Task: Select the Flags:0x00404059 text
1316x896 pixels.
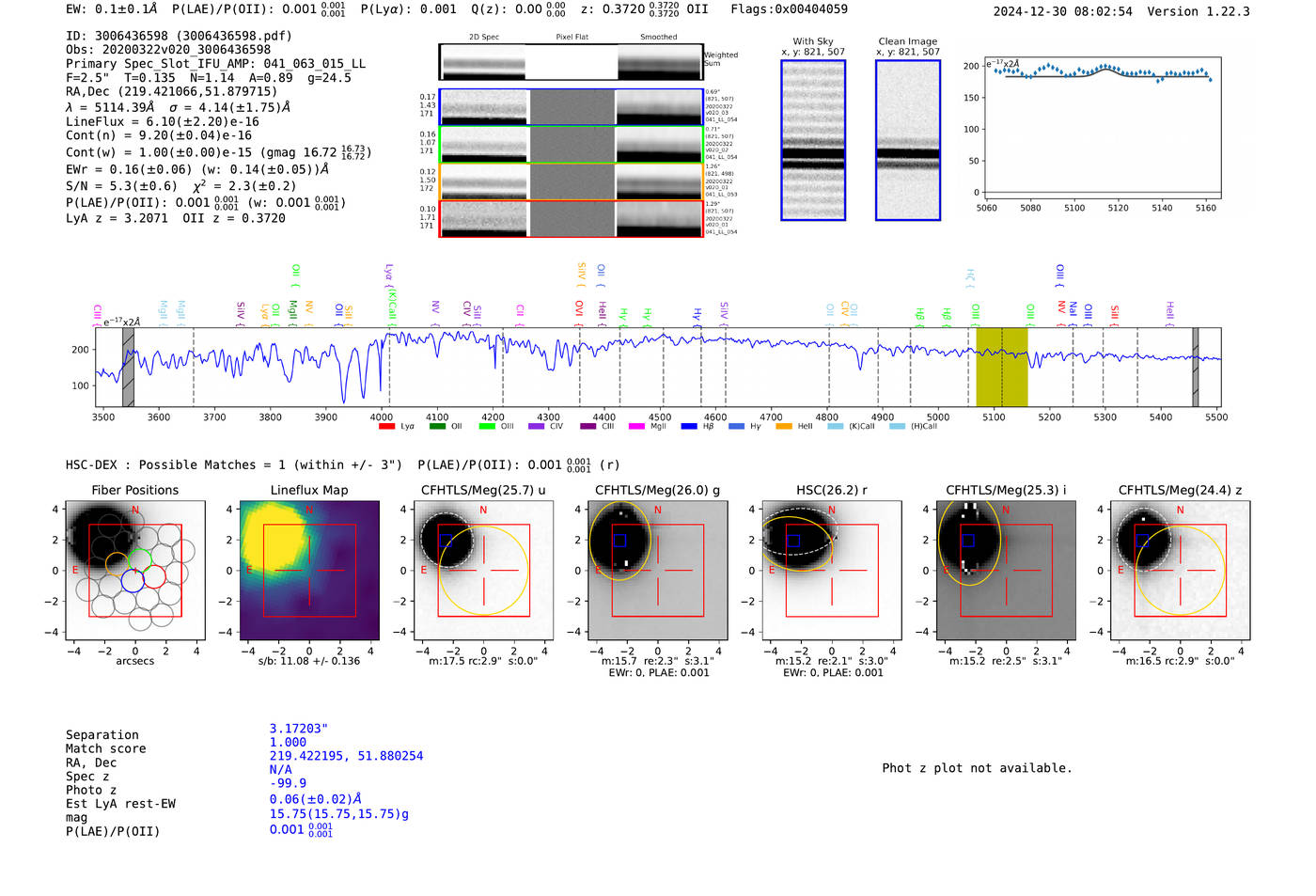Action: pyautogui.click(x=789, y=8)
